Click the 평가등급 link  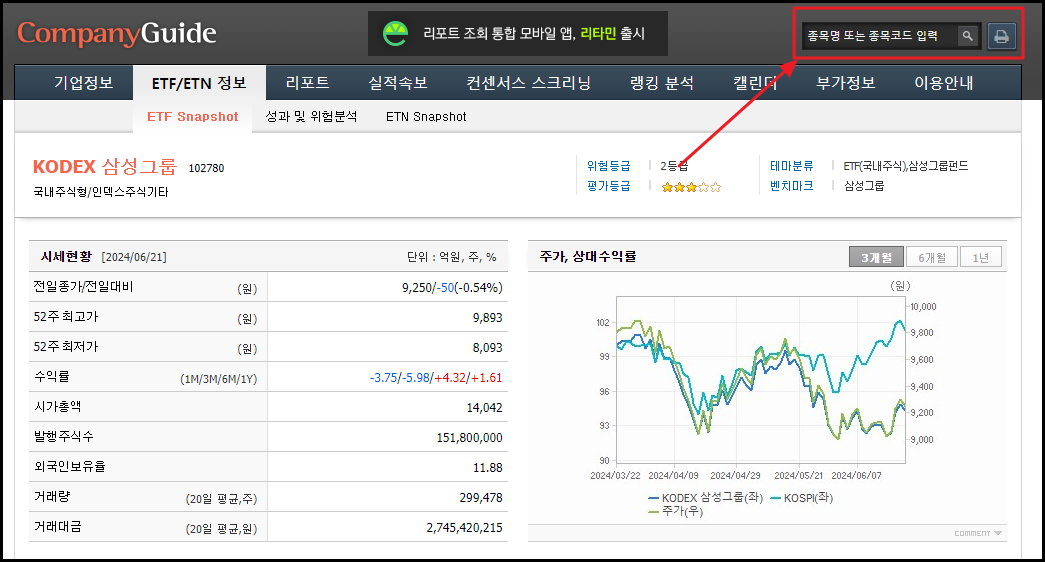[x=608, y=186]
